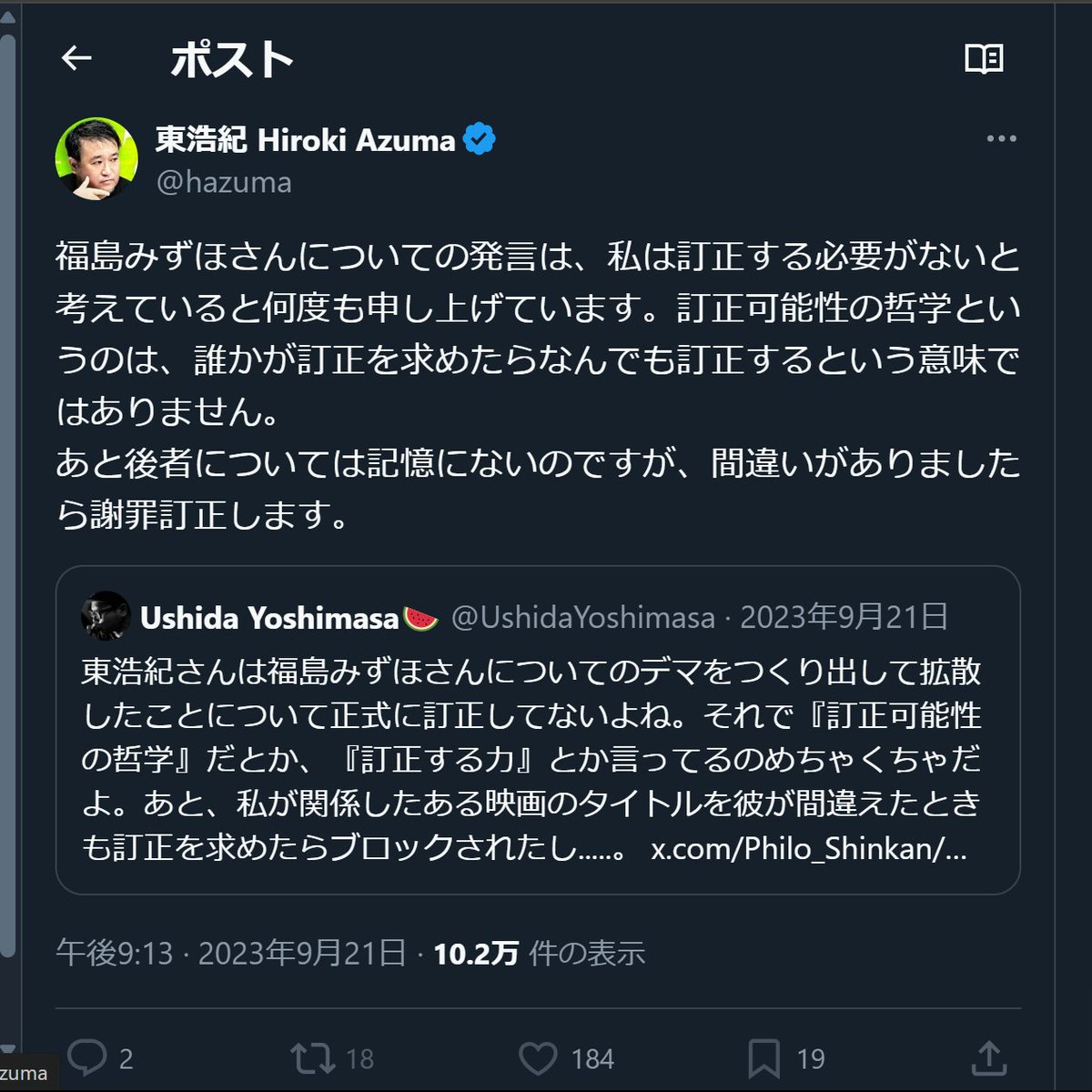This screenshot has width=1092, height=1092.
Task: Click the @UshidaYoshimasa handle in quote
Action: (x=583, y=618)
